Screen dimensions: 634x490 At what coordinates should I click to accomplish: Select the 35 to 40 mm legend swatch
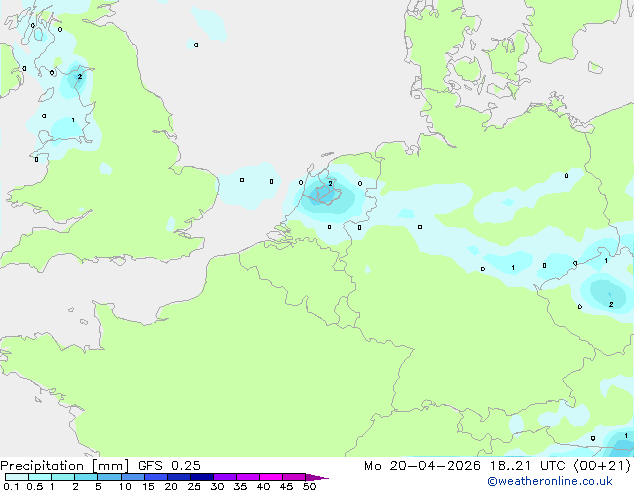tap(248, 477)
